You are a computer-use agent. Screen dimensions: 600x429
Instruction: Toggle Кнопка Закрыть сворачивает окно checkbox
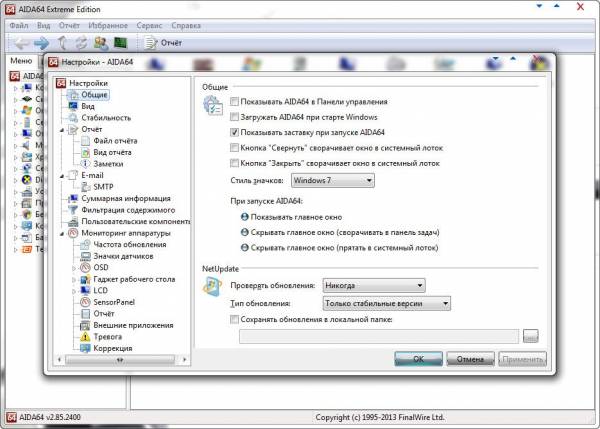(x=234, y=163)
